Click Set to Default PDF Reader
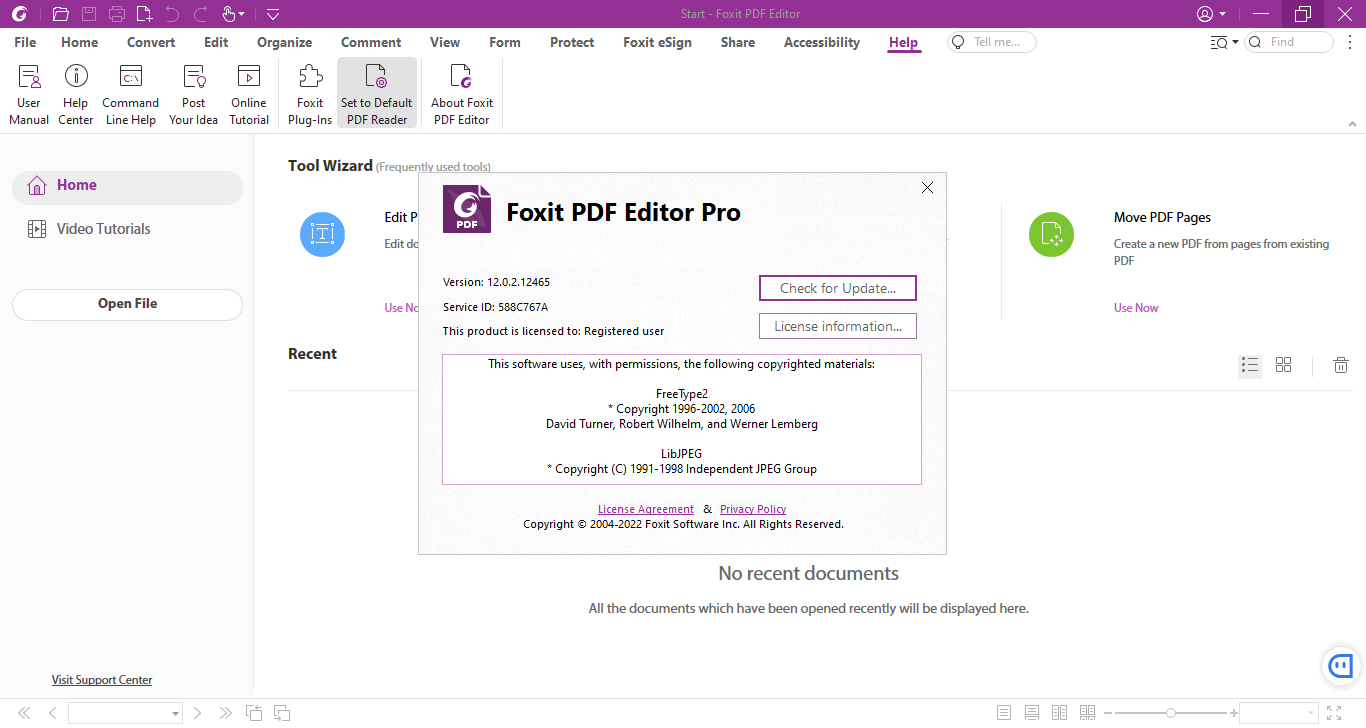 pos(376,92)
